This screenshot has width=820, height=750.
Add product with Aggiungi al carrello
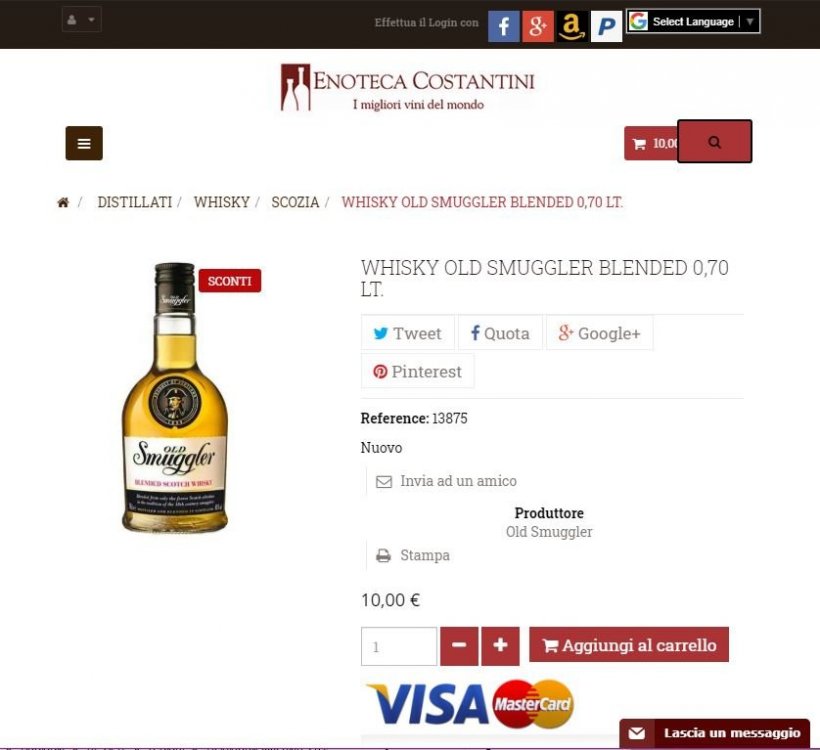tap(629, 645)
